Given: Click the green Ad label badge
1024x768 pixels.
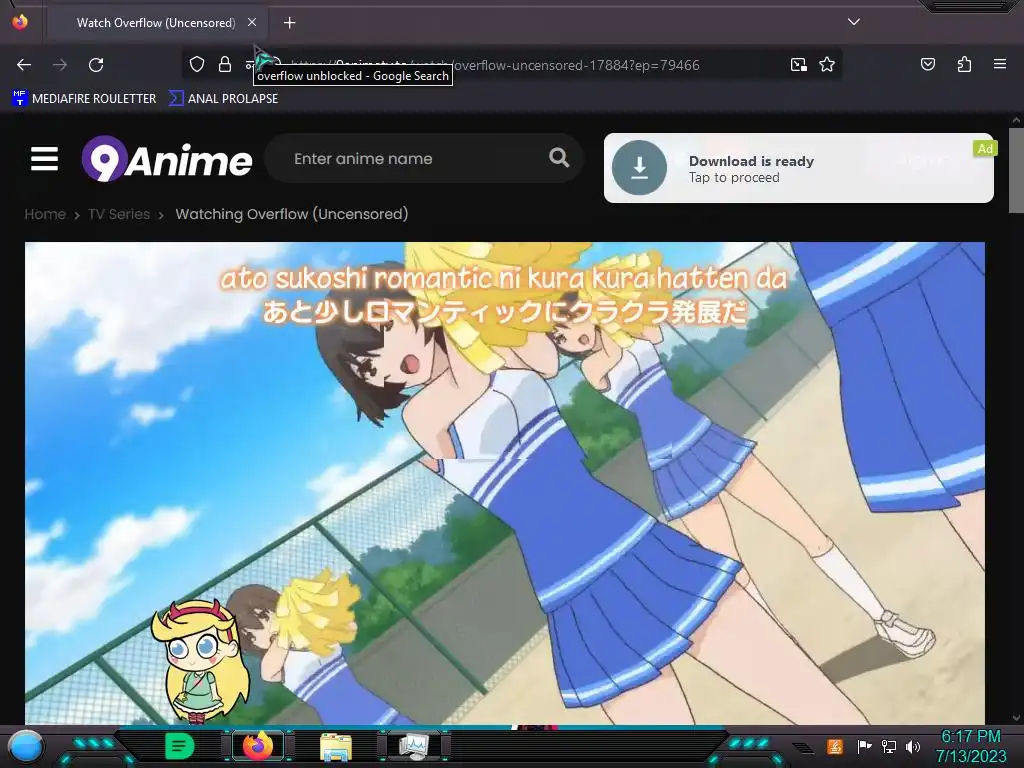Looking at the screenshot, I should coord(985,149).
